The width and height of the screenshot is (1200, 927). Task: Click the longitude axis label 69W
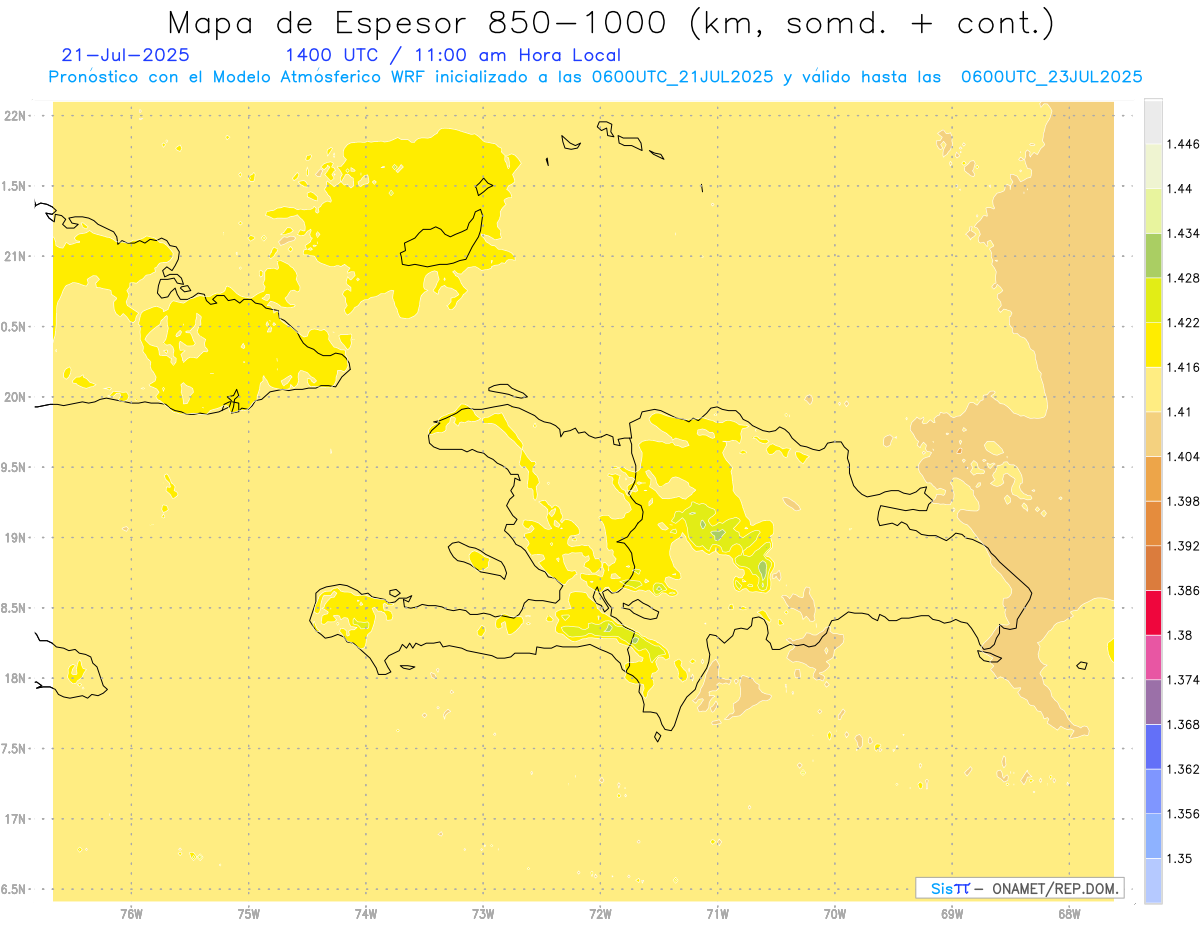point(952,913)
